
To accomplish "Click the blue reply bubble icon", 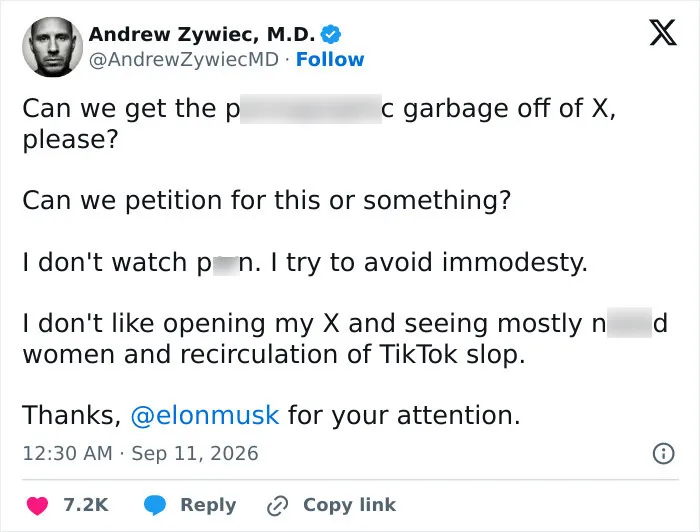I will tap(155, 505).
